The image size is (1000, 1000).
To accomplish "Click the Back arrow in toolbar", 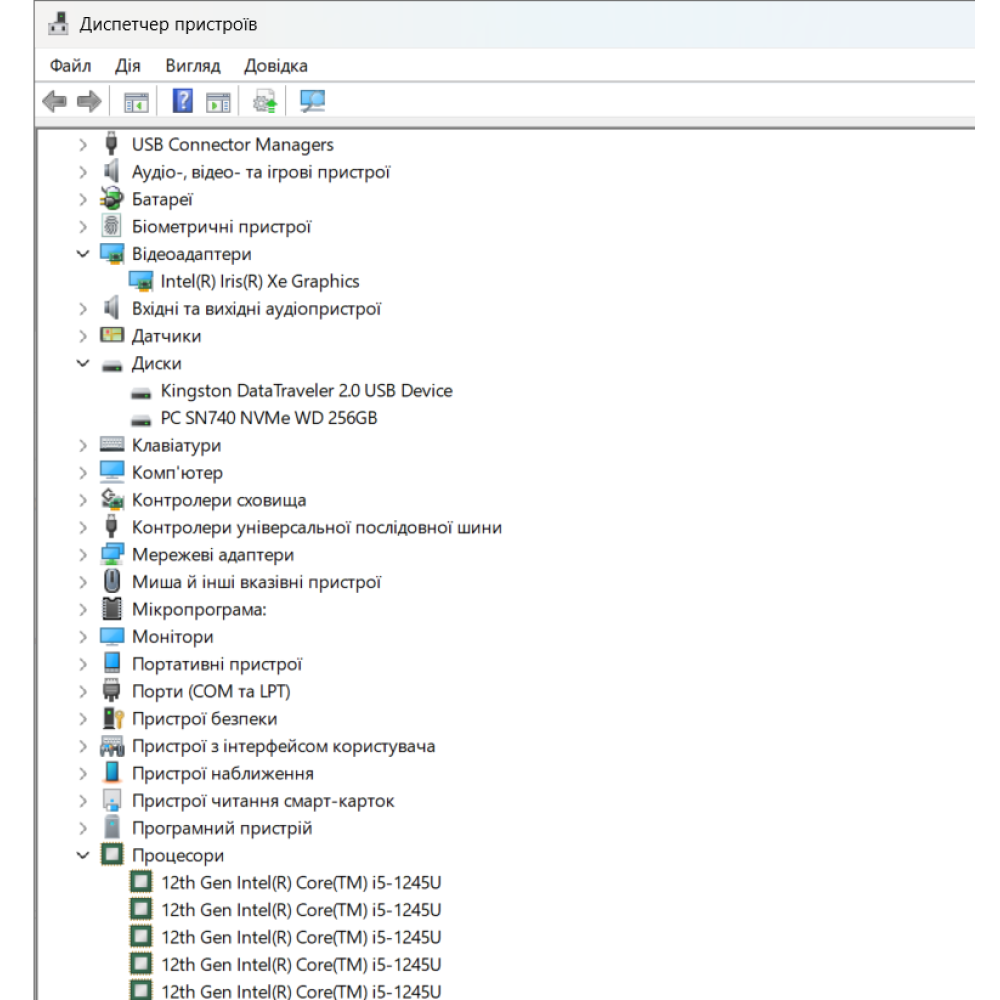I will [54, 101].
